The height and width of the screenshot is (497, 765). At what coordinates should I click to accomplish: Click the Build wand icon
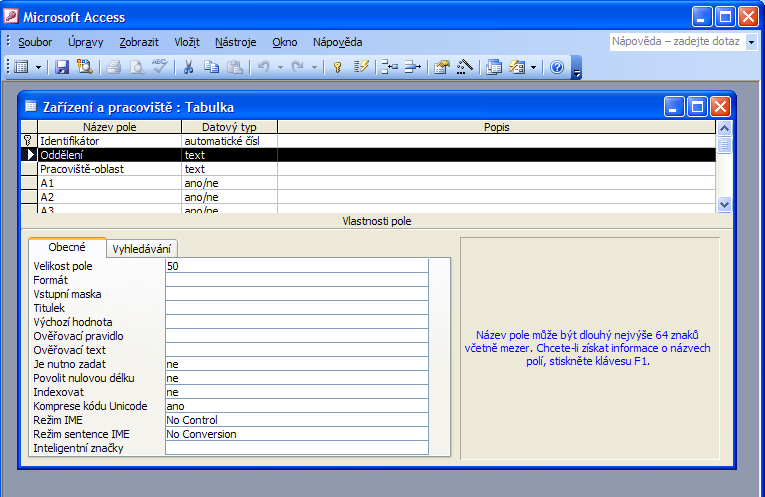[x=464, y=67]
